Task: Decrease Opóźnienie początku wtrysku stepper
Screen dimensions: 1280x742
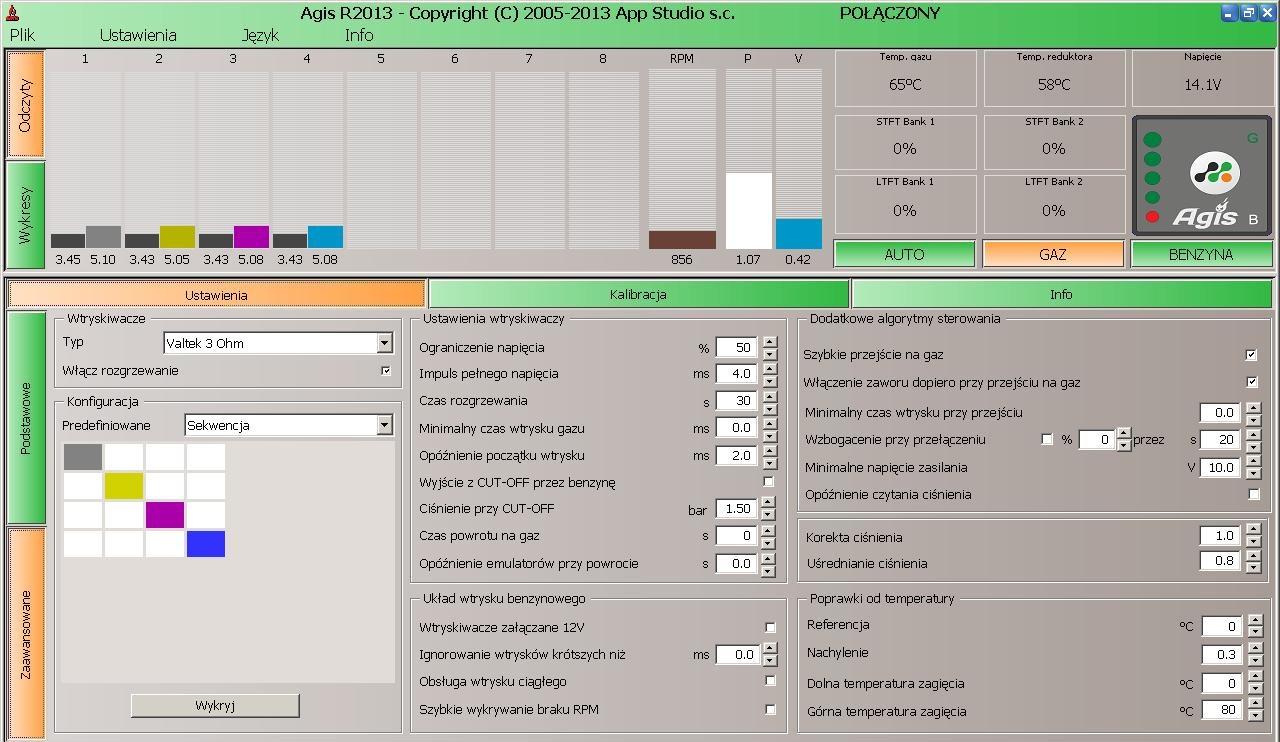Action: pos(769,462)
